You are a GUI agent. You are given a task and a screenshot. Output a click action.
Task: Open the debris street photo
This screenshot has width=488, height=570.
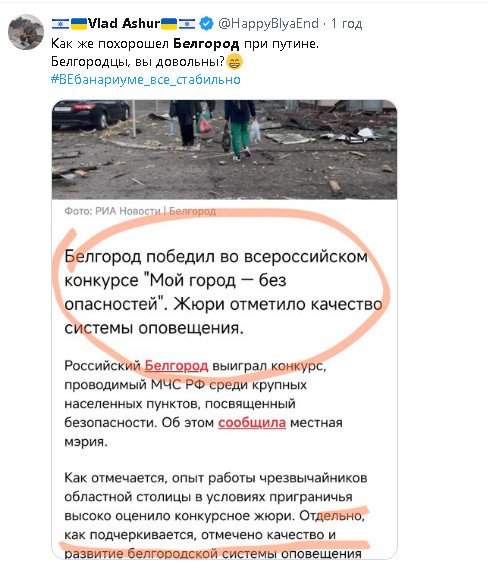tap(224, 149)
